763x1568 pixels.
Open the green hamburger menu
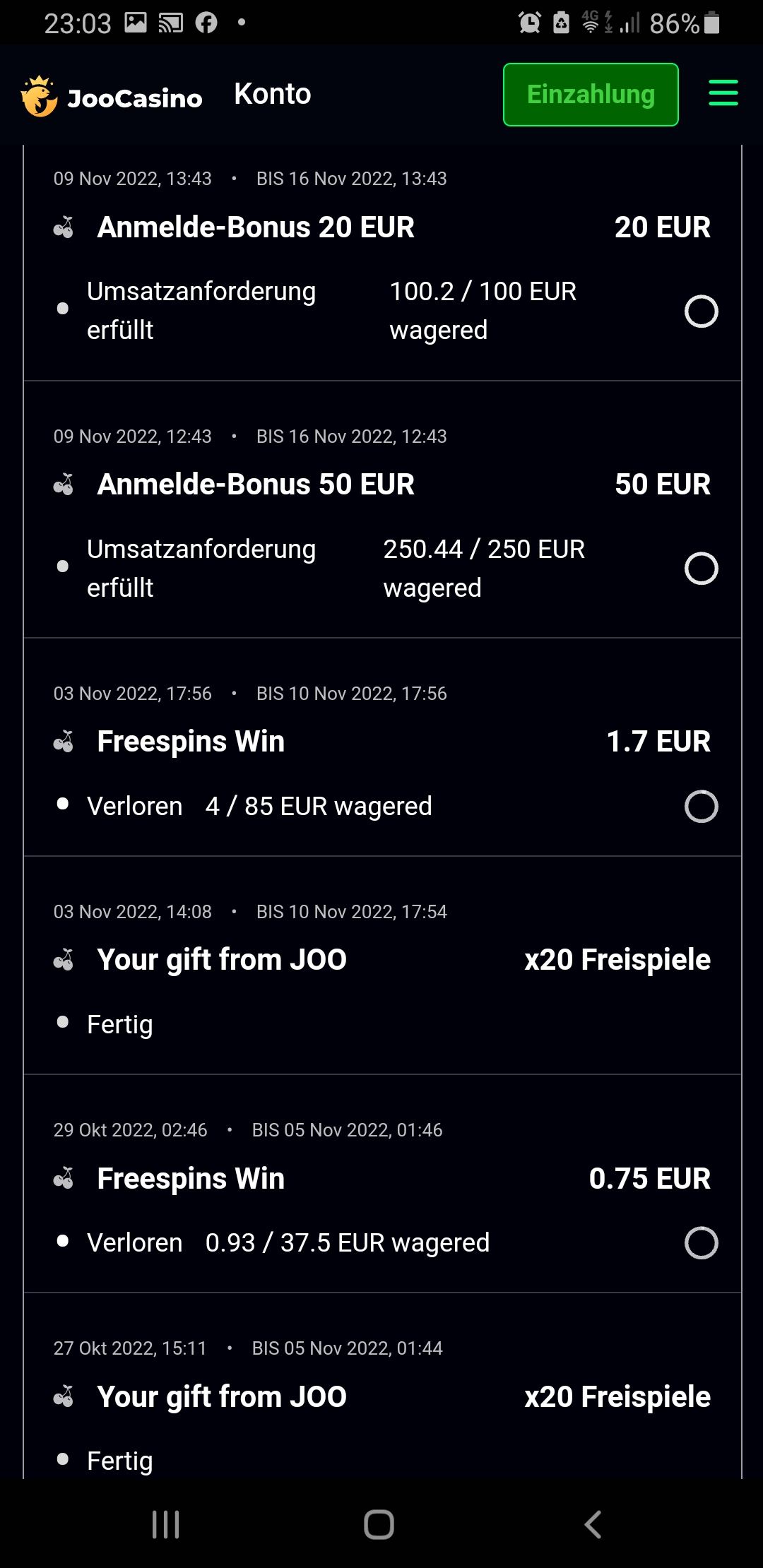coord(723,93)
